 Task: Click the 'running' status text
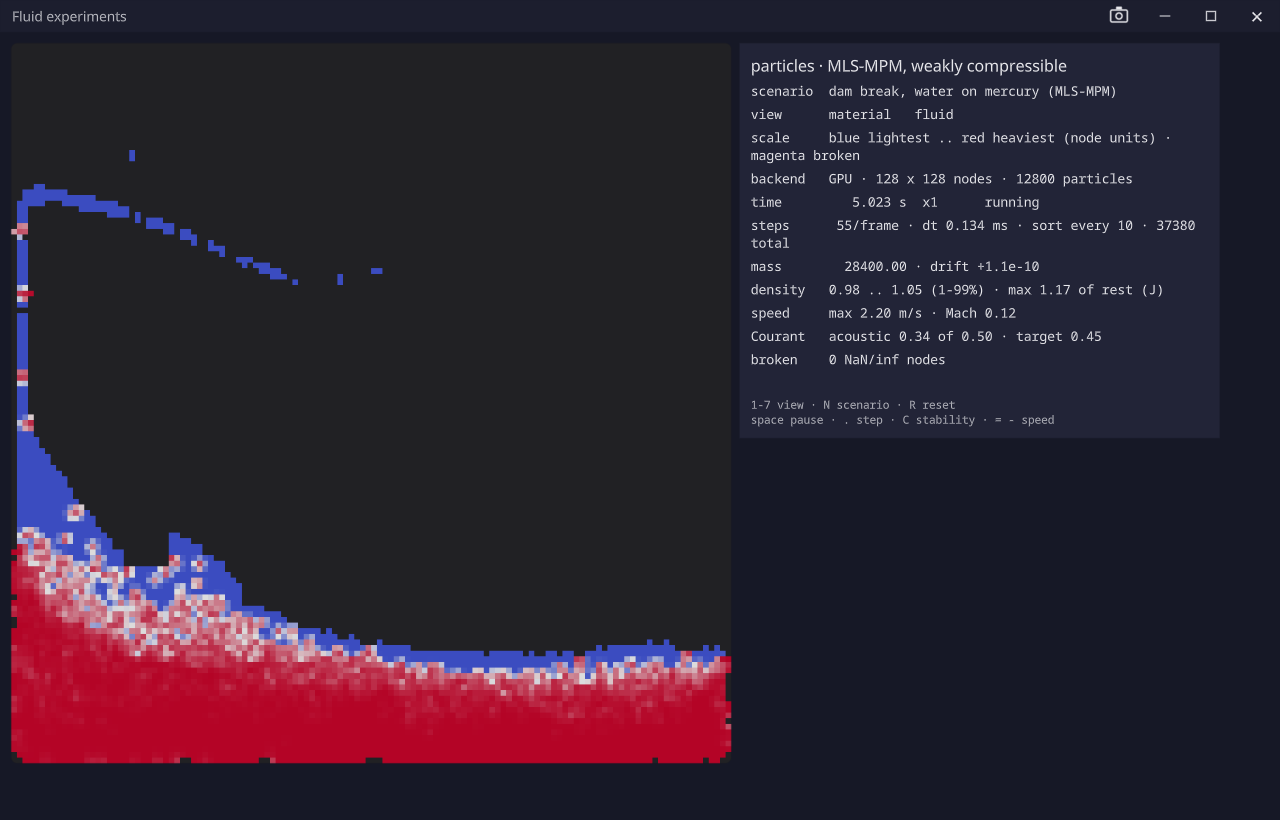click(x=1012, y=203)
